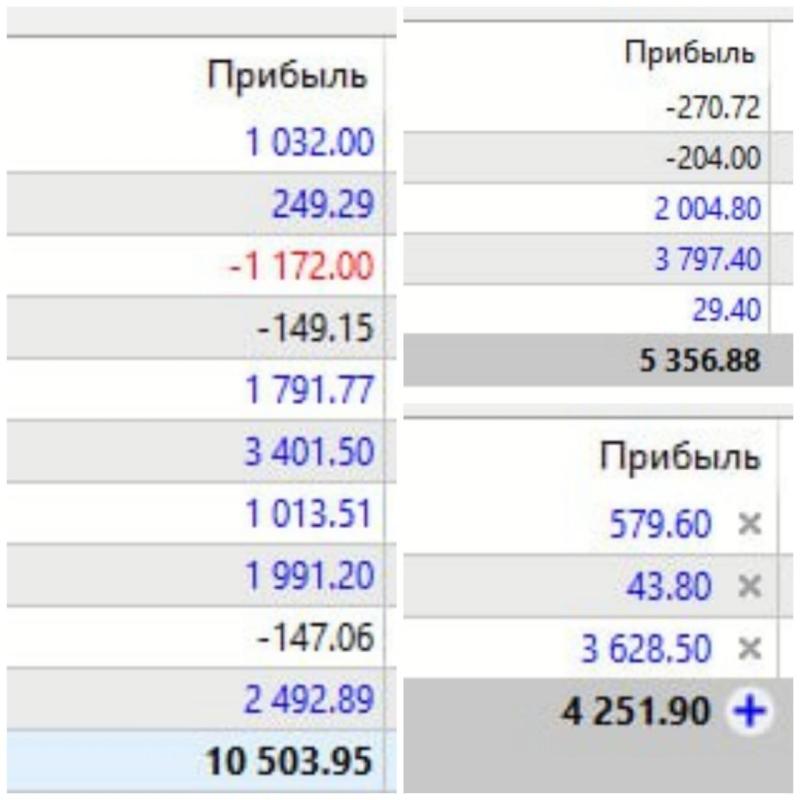Click the 4 251.90 total value
800x800 pixels.
(x=635, y=711)
